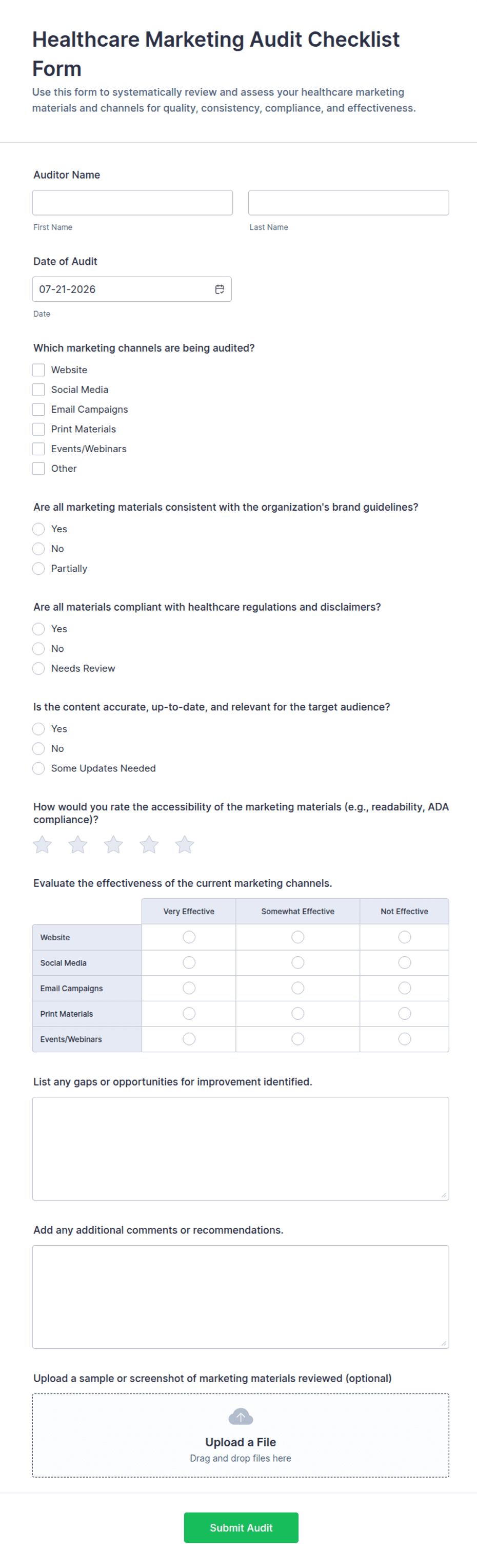This screenshot has height=1568, width=477.
Task: Submit the audit form
Action: [241, 1527]
